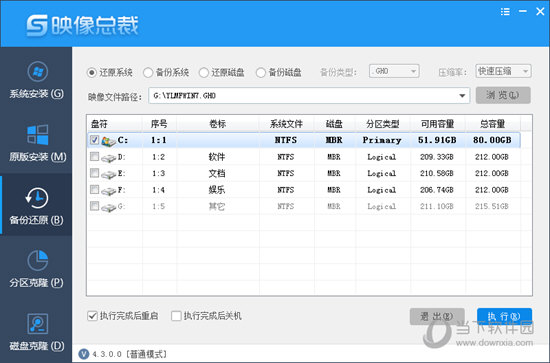550x363 pixels.
Task: Click the F: drive icon
Action: (x=108, y=191)
